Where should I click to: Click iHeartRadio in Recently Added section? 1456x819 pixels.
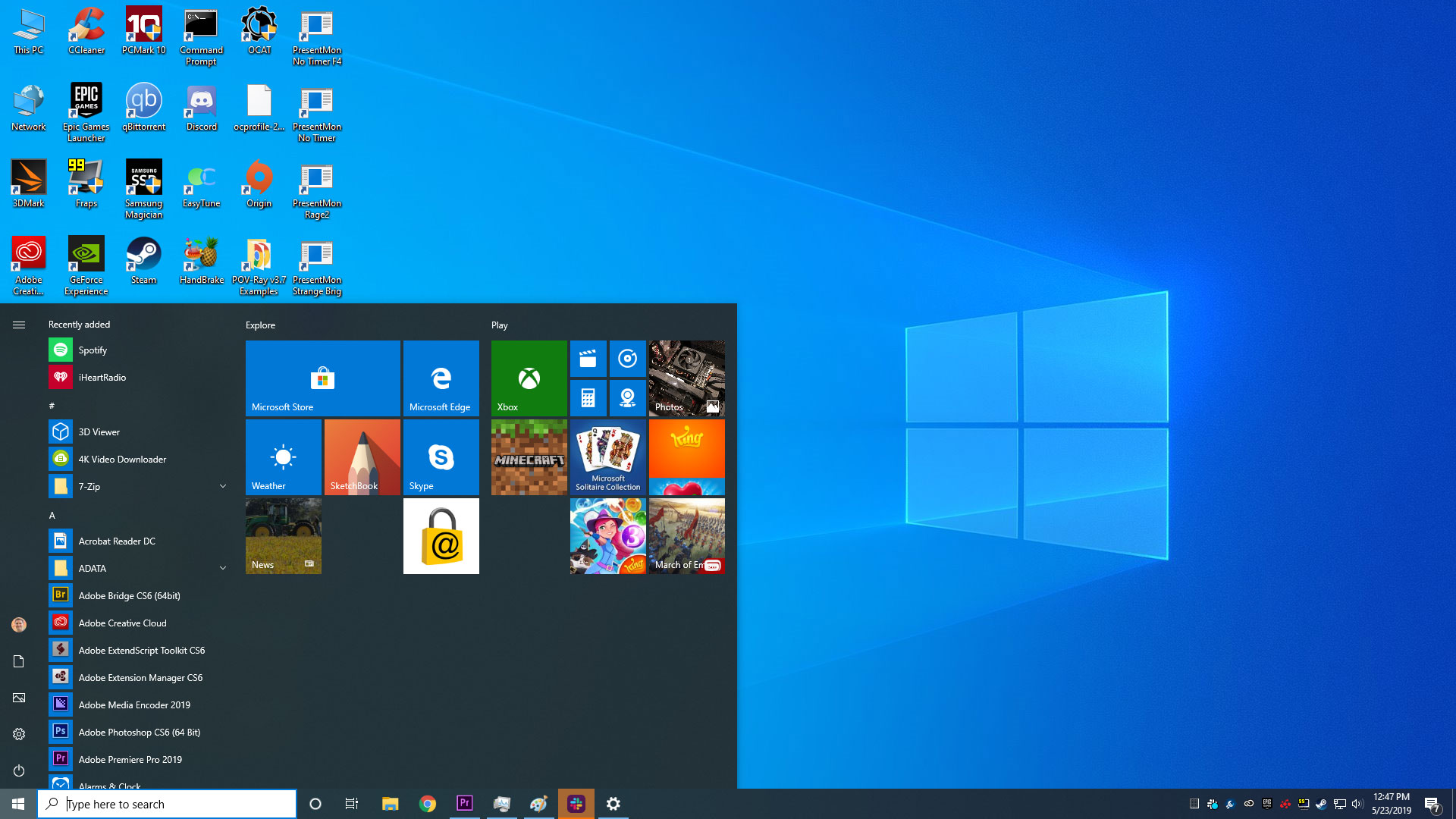coord(101,377)
